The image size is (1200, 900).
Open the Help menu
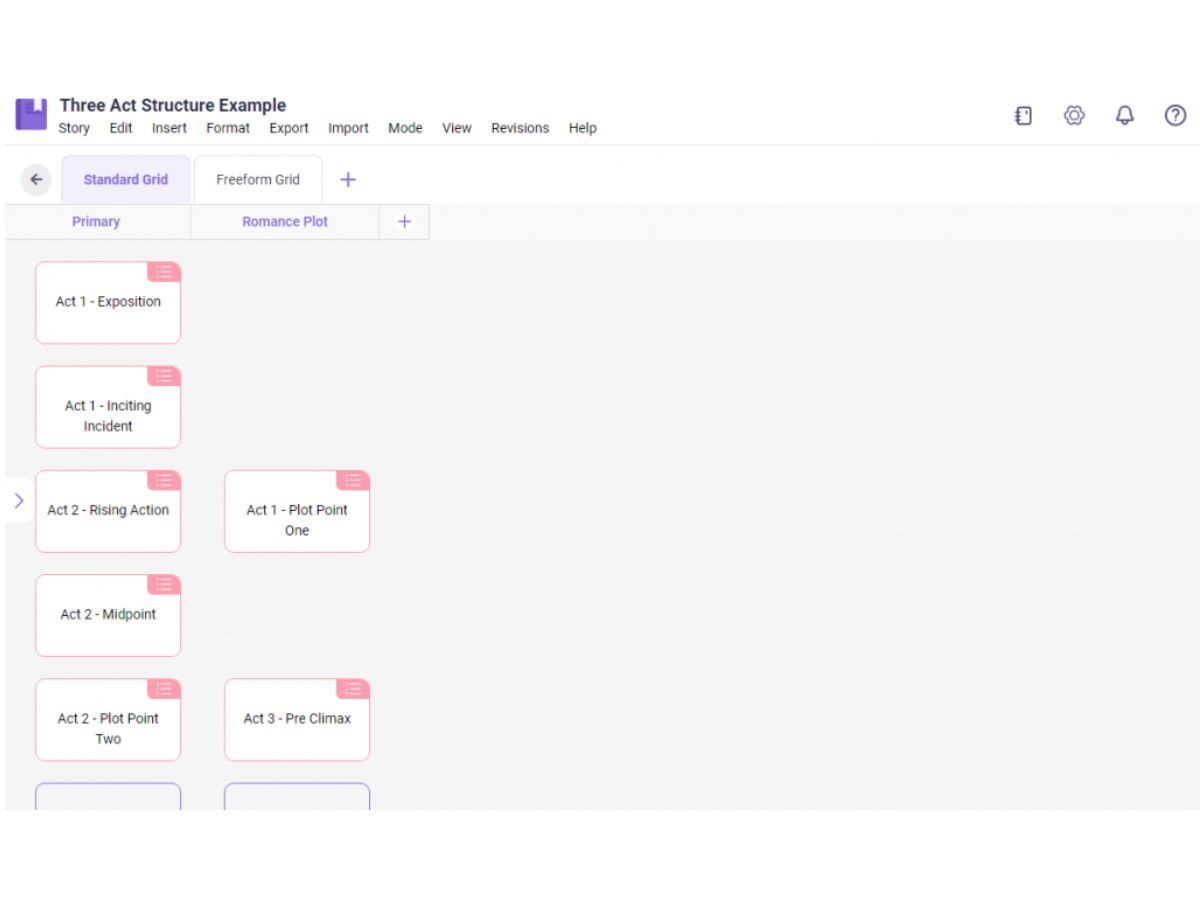(x=583, y=128)
